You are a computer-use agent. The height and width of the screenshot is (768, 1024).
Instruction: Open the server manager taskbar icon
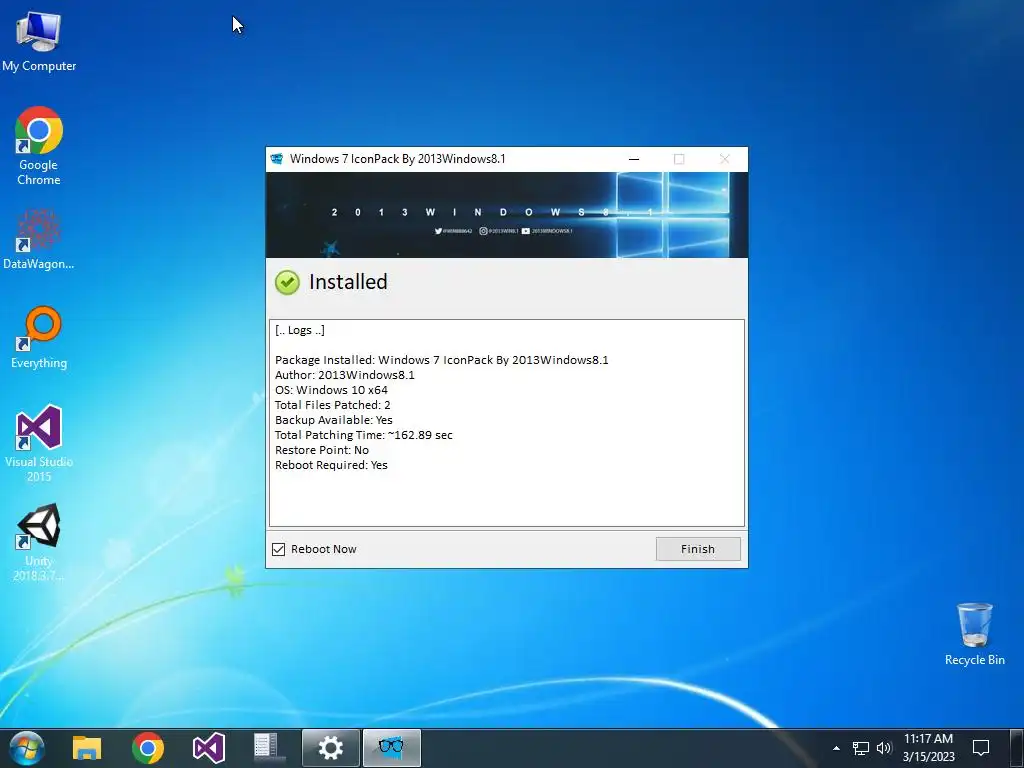[268, 748]
